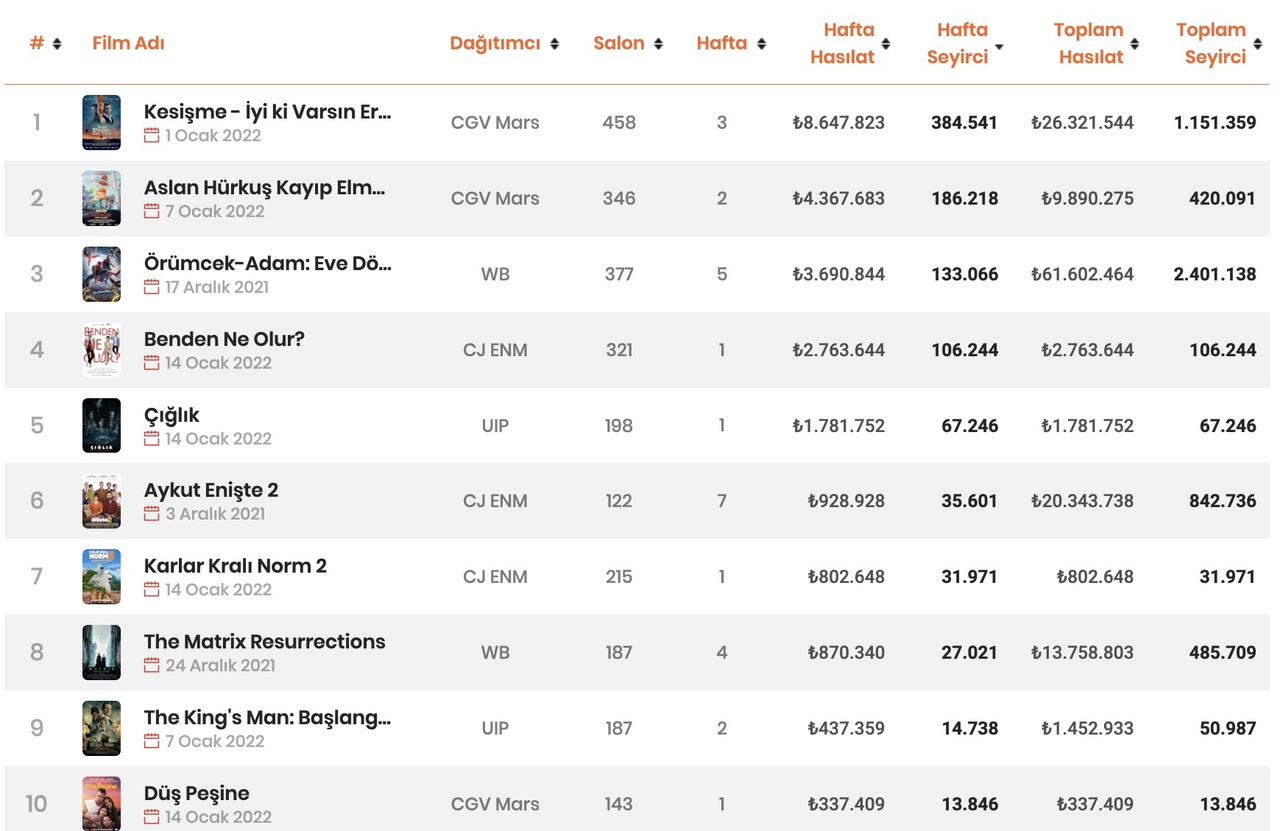Open the Çığlık film page
The width and height of the screenshot is (1280, 831).
pos(172,415)
